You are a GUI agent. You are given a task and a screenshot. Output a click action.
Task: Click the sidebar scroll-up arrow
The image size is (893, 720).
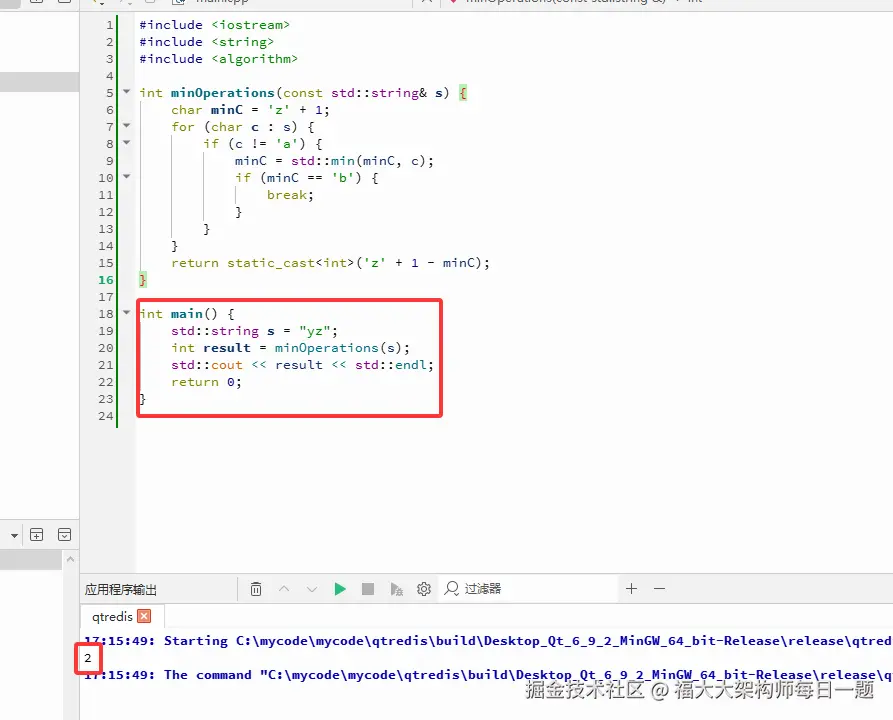tap(71, 559)
